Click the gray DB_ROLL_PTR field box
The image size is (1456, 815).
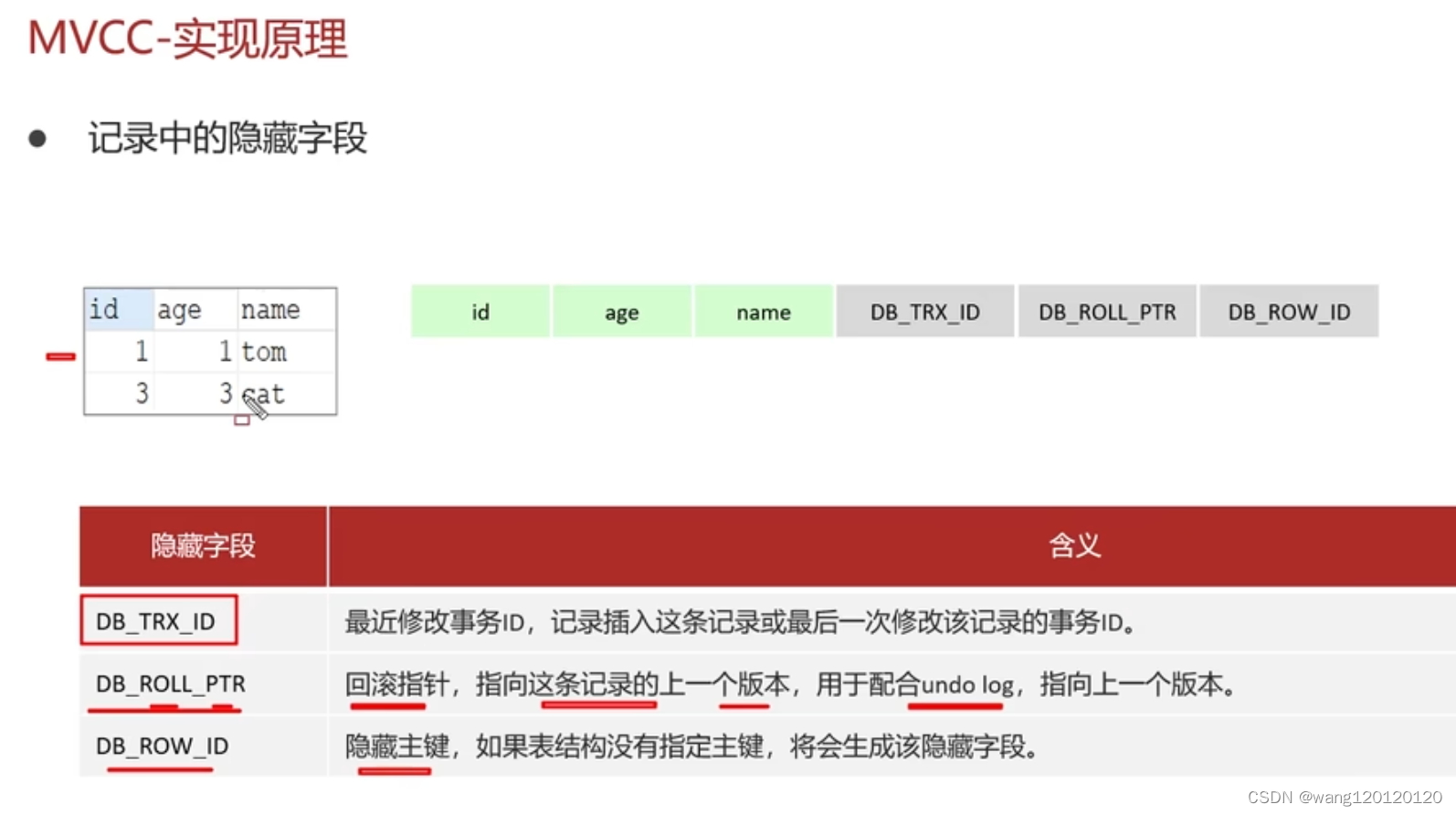[1107, 312]
